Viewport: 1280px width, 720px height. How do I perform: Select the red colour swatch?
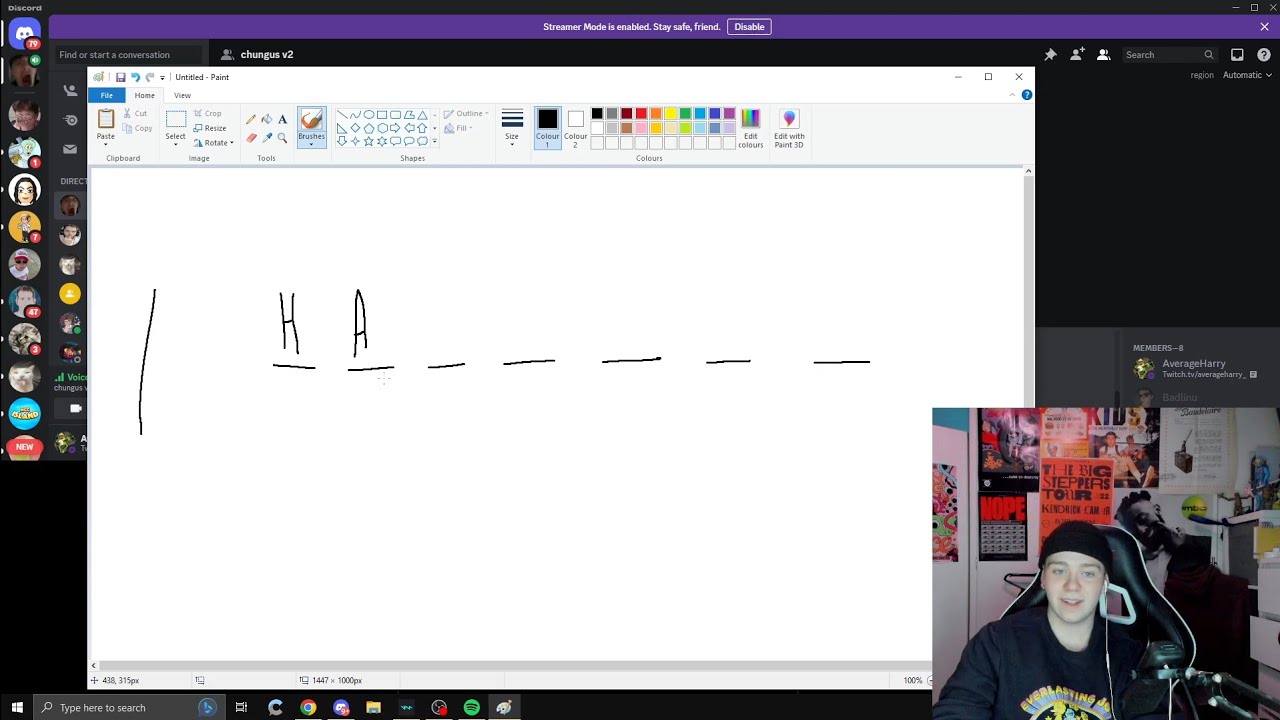641,114
